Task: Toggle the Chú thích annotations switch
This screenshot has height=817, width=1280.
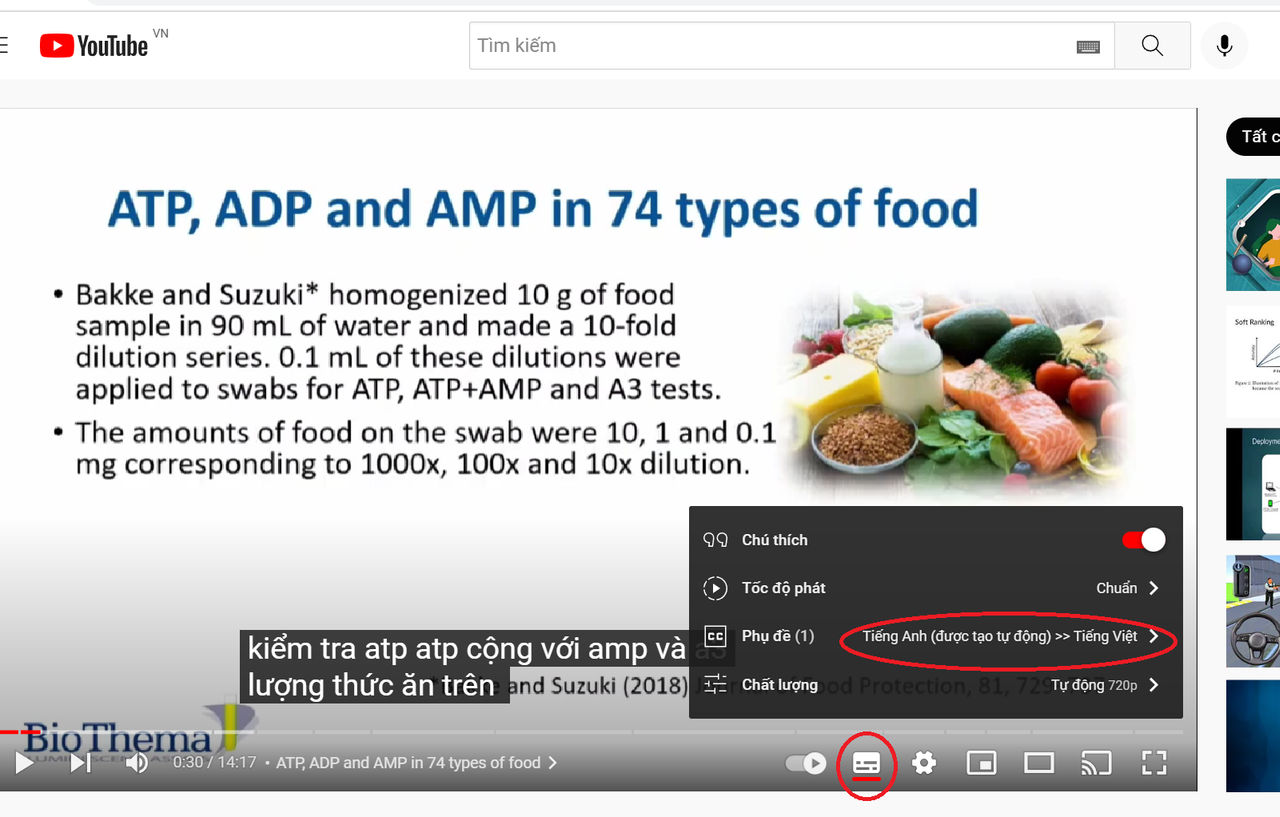Action: (x=1144, y=540)
